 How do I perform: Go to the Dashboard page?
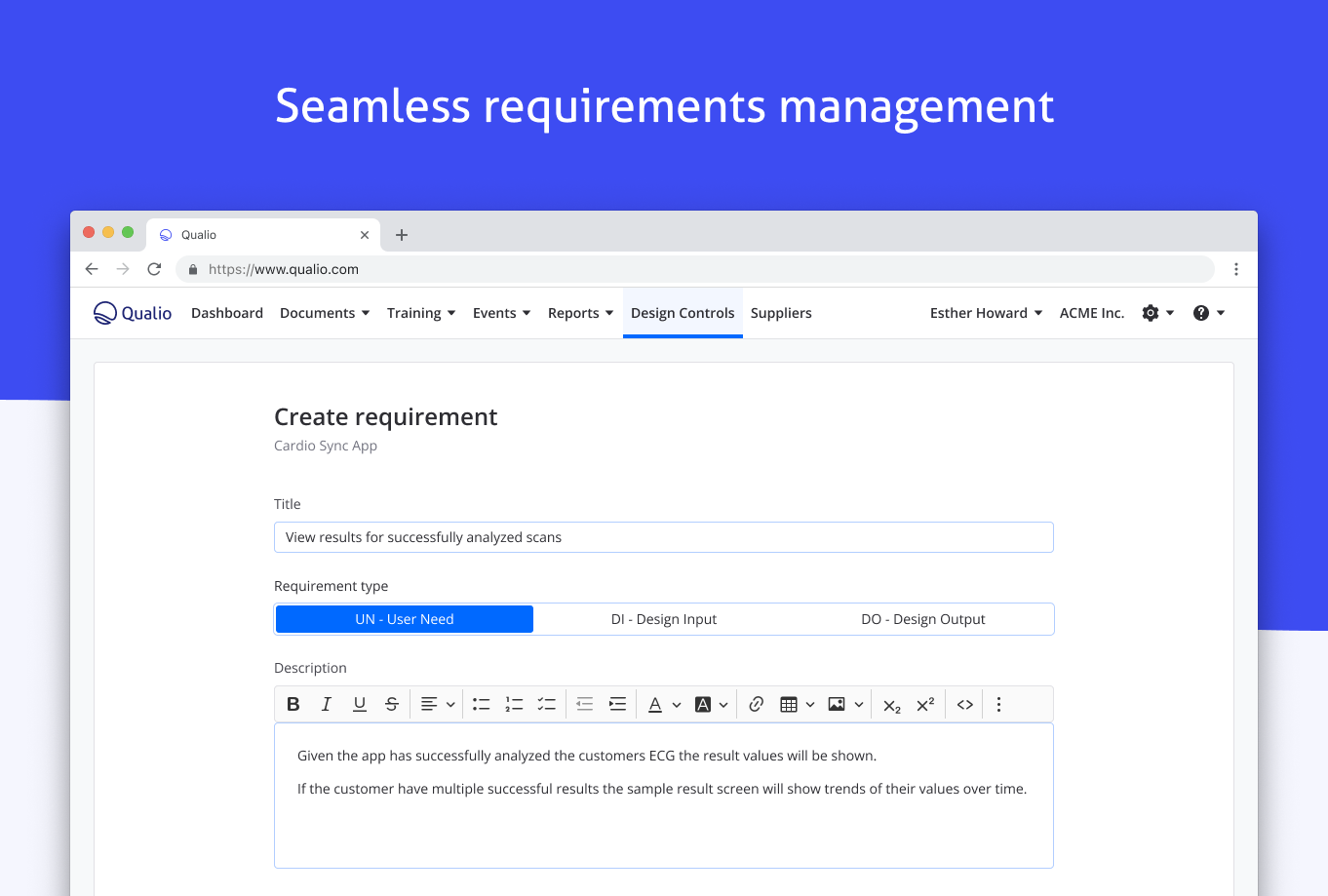227,313
